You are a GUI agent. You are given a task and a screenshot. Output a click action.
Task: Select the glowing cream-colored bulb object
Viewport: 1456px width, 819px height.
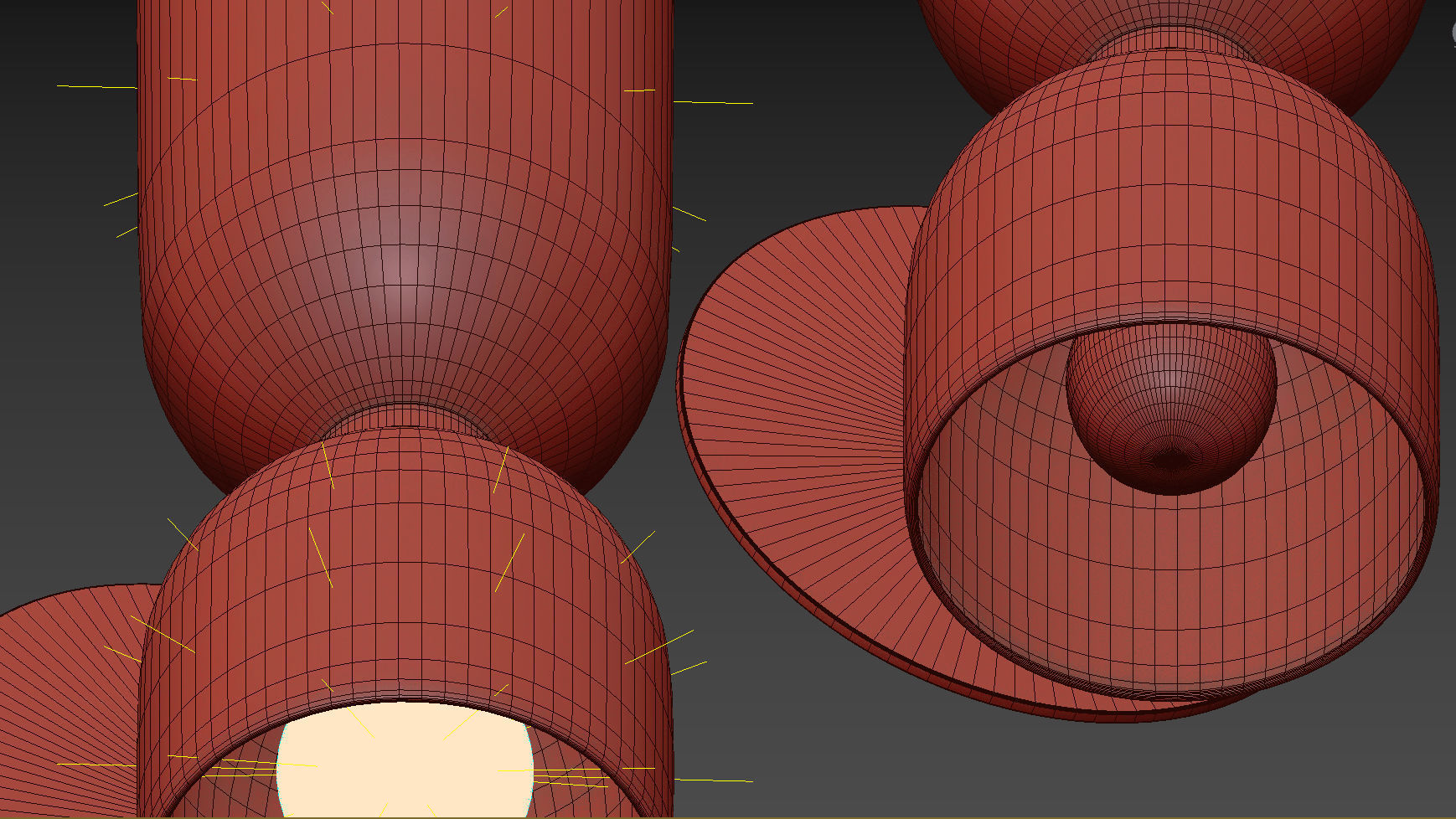tap(405, 760)
